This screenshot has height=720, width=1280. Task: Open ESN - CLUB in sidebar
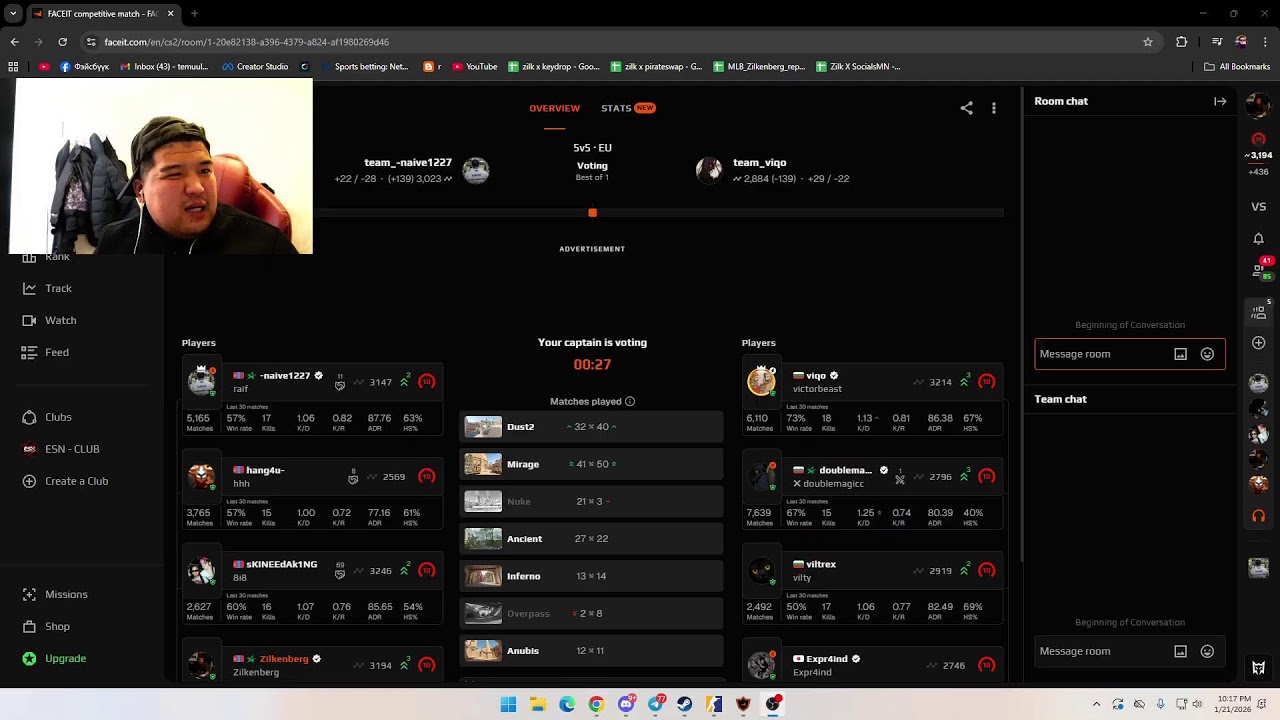61,449
